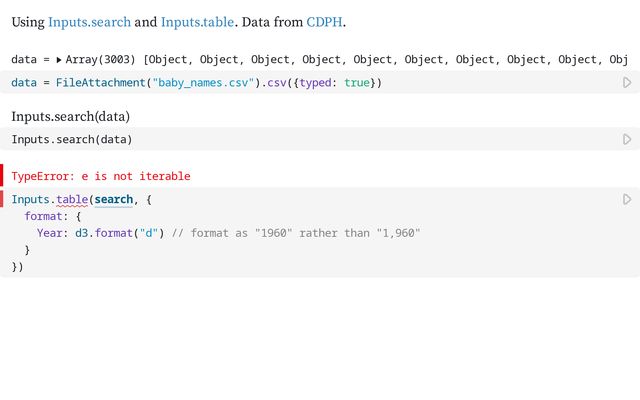The width and height of the screenshot is (640, 400).
Task: Click the Year key in format object
Action: 52,234
